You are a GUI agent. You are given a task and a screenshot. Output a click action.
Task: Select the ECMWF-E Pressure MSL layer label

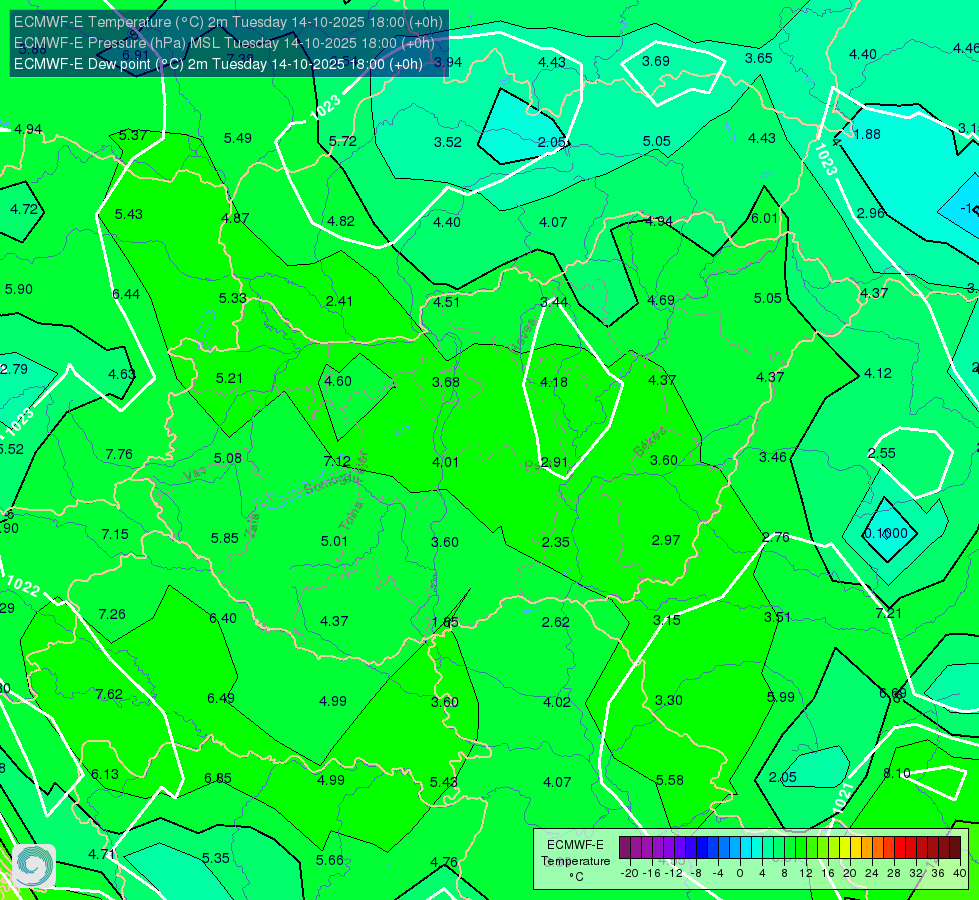[224, 43]
